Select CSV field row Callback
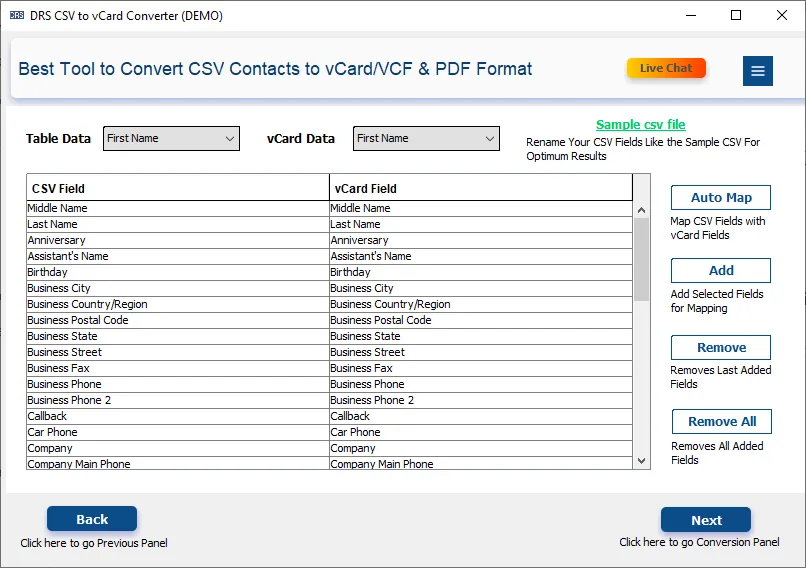Image resolution: width=806 pixels, height=568 pixels. [178, 416]
